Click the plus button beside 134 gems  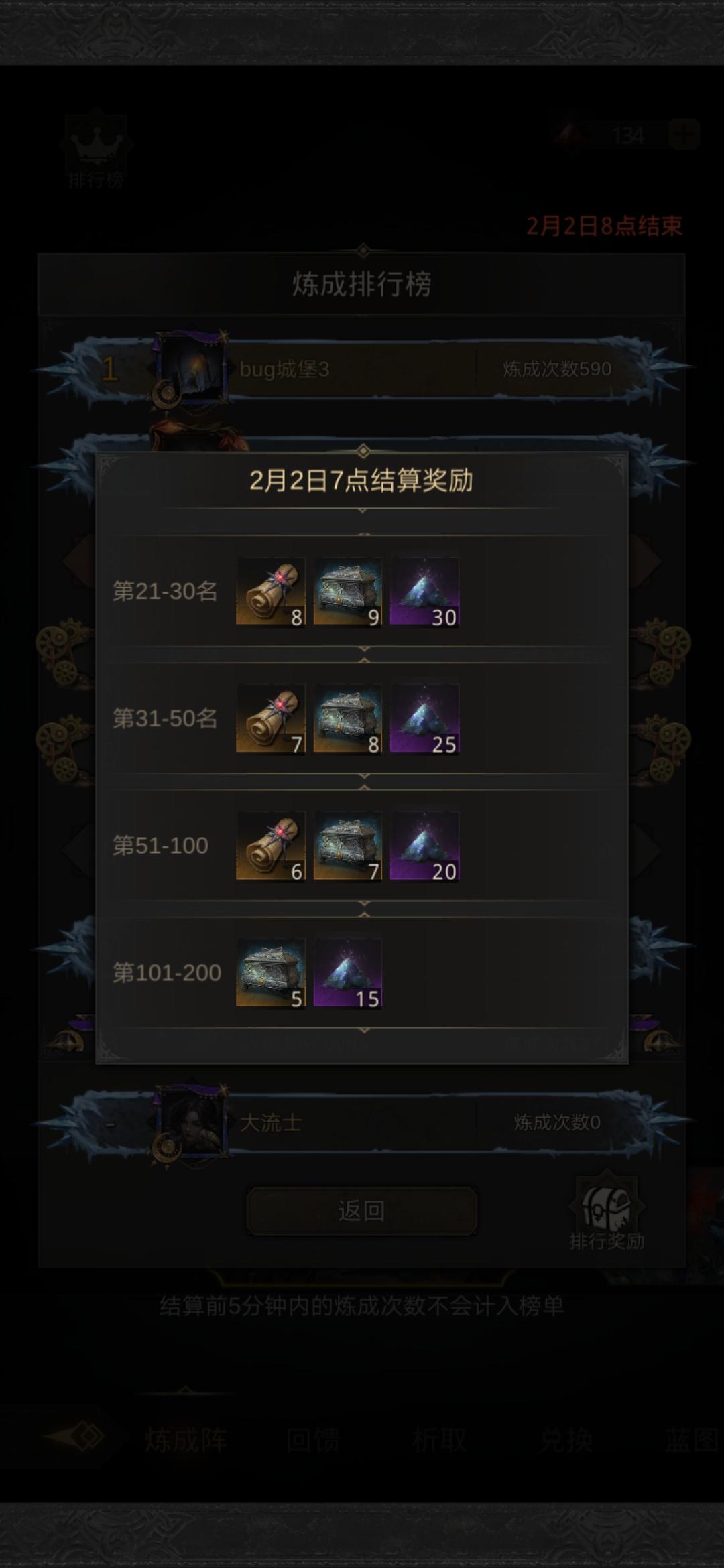point(684,135)
